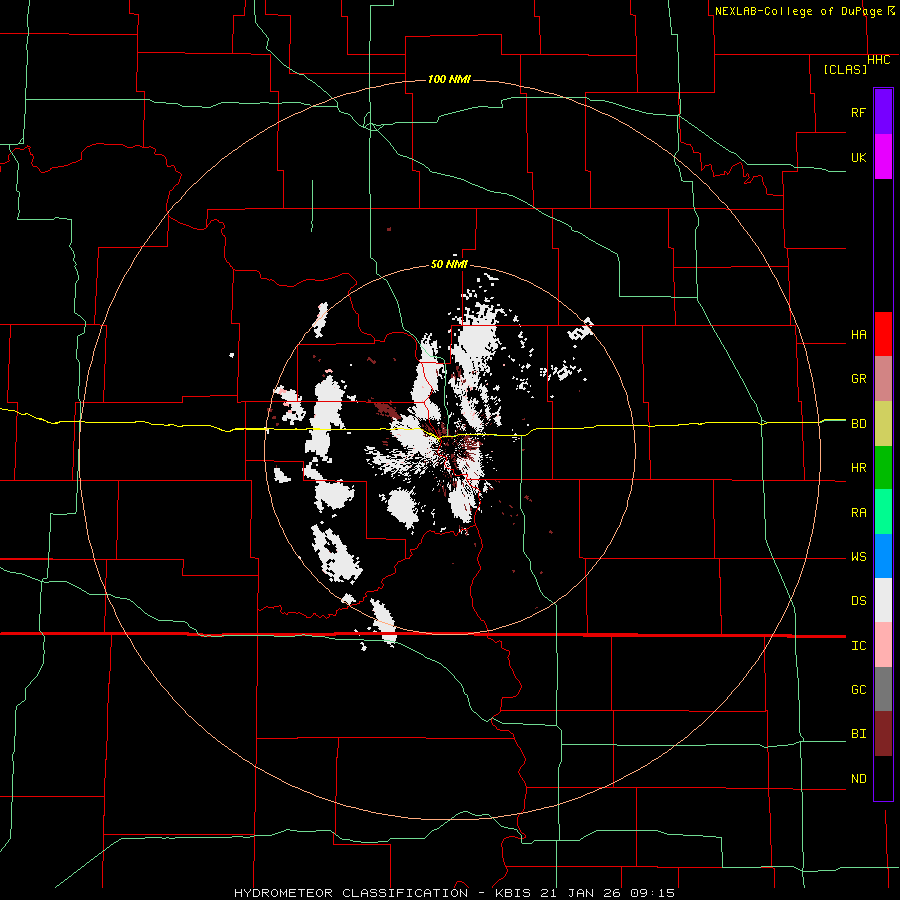Screen dimensions: 900x900
Task: Click the HA red legend swatch
Action: [883, 334]
